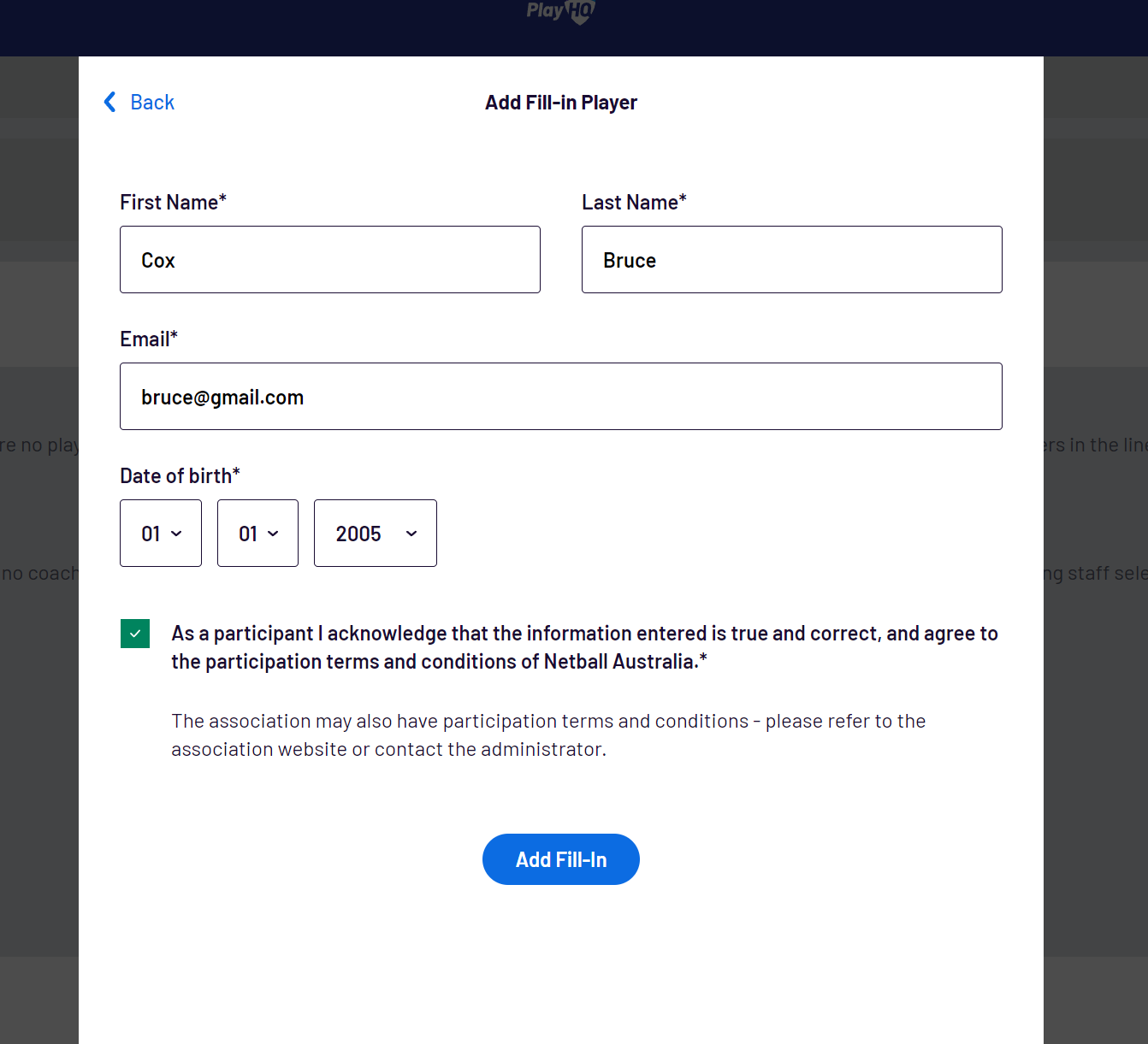Viewport: 1148px width, 1044px height.
Task: Go back using the Back link
Action: [139, 103]
